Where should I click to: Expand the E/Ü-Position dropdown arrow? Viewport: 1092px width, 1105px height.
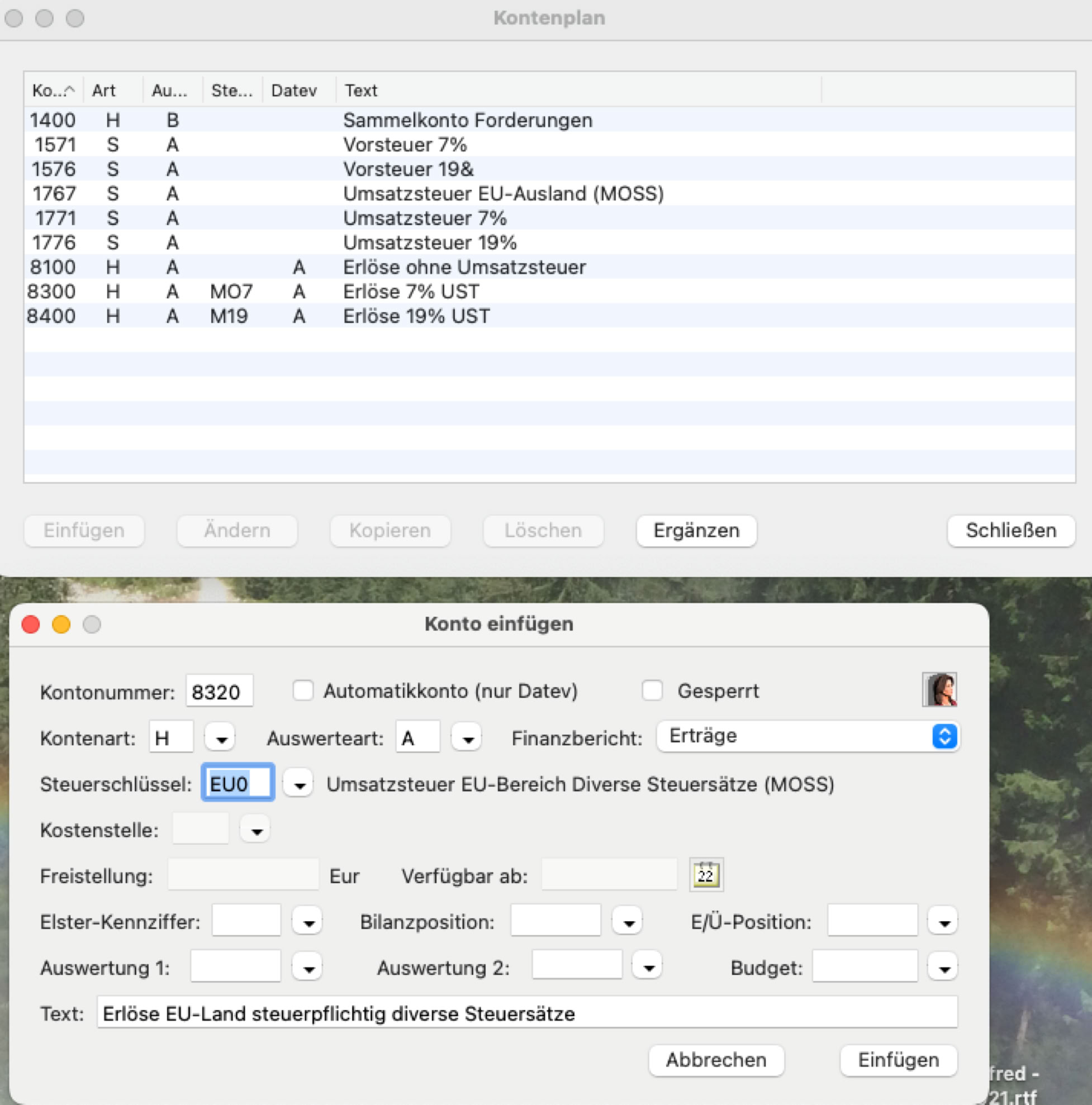(x=943, y=921)
